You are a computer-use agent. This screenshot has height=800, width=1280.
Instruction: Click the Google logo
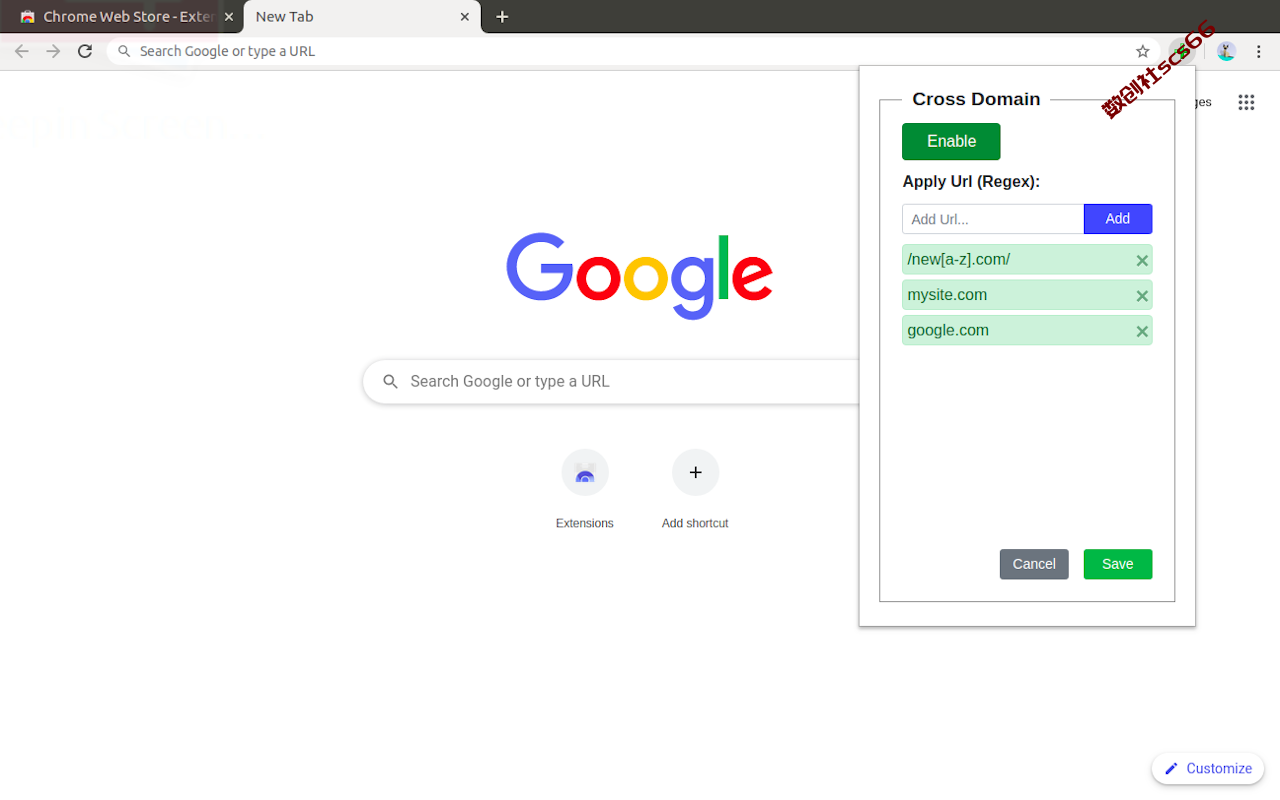(x=639, y=275)
